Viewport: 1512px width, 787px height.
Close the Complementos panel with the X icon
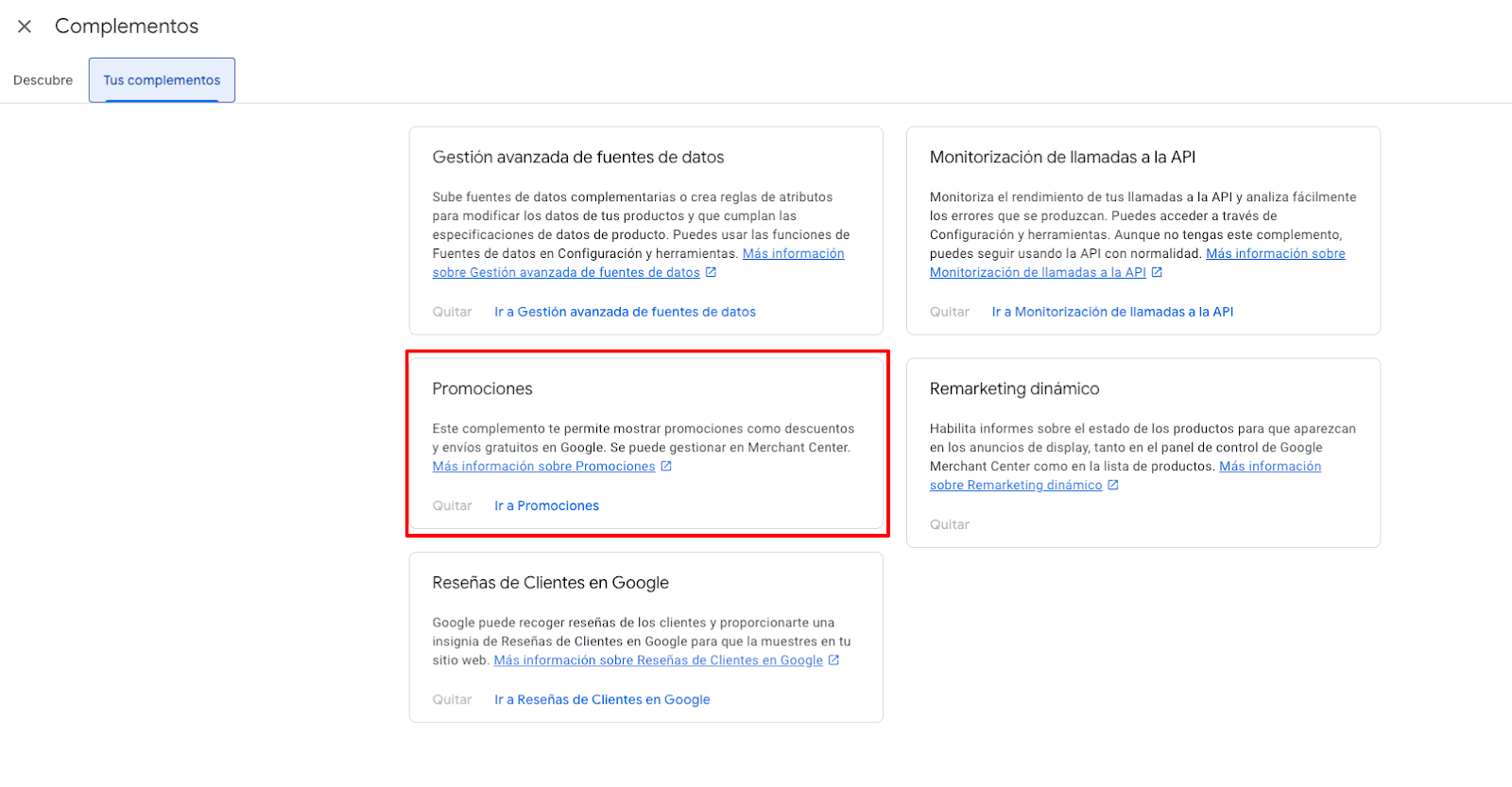click(x=25, y=26)
